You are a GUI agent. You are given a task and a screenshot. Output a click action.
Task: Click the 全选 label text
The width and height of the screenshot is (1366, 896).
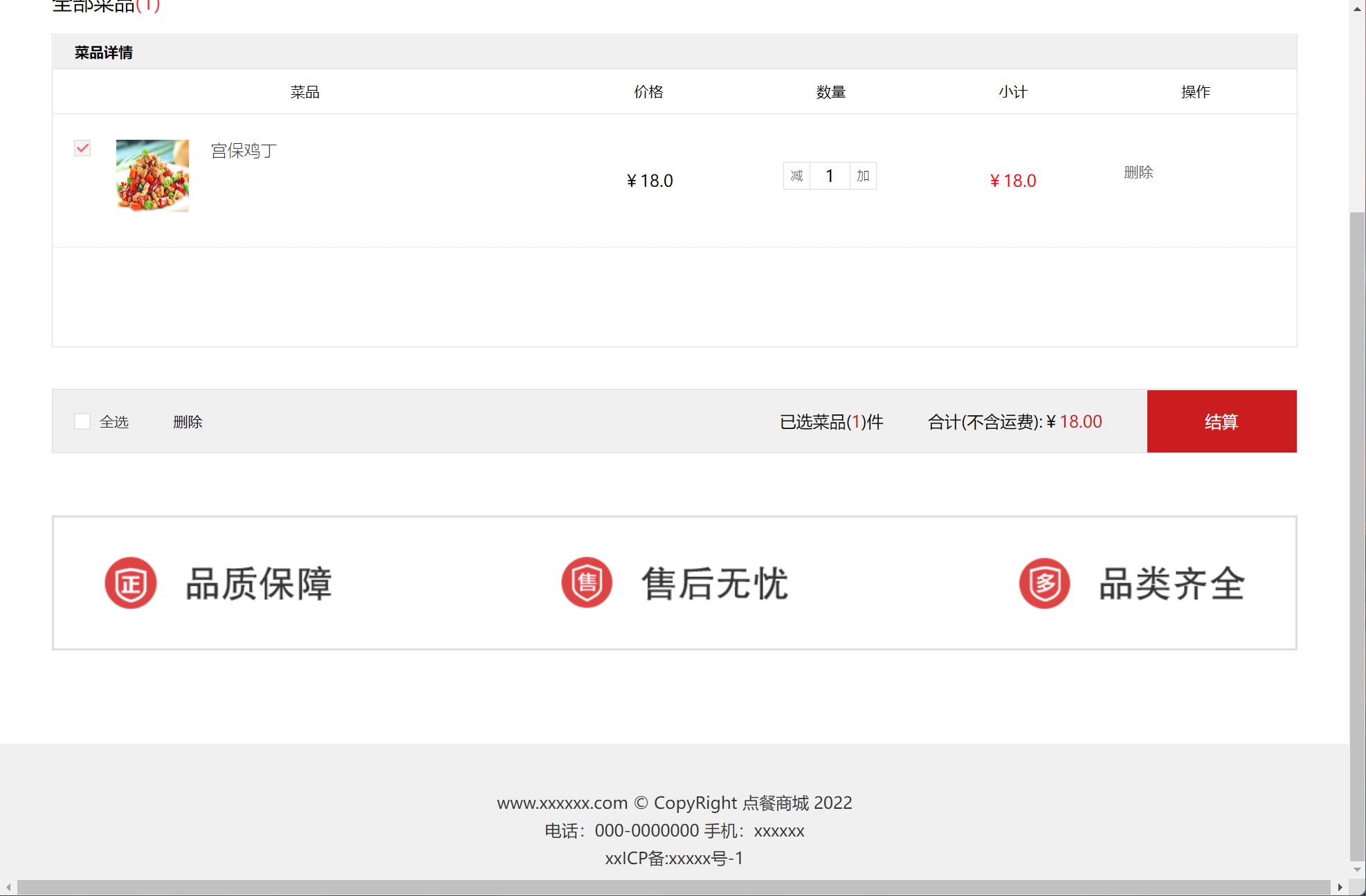click(x=114, y=421)
